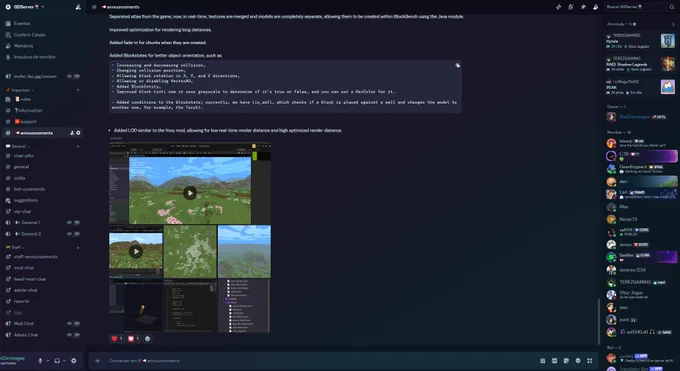Screen dimensions: 680x371
Task: Open the chat-ptbr channel
Action: 42,156
